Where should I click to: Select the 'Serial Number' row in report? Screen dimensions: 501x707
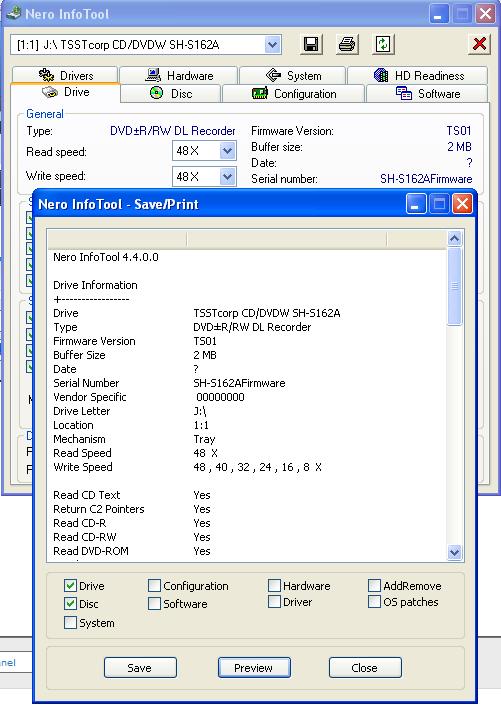pos(247,383)
